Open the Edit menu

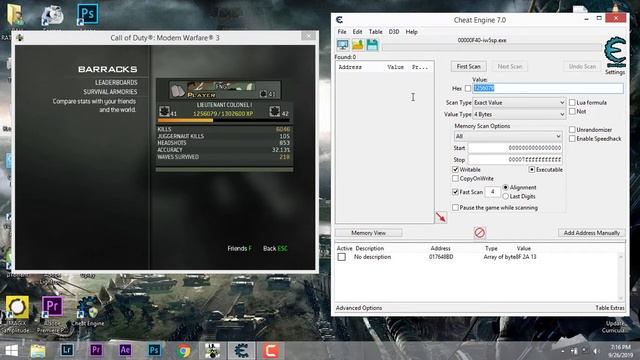click(x=358, y=32)
